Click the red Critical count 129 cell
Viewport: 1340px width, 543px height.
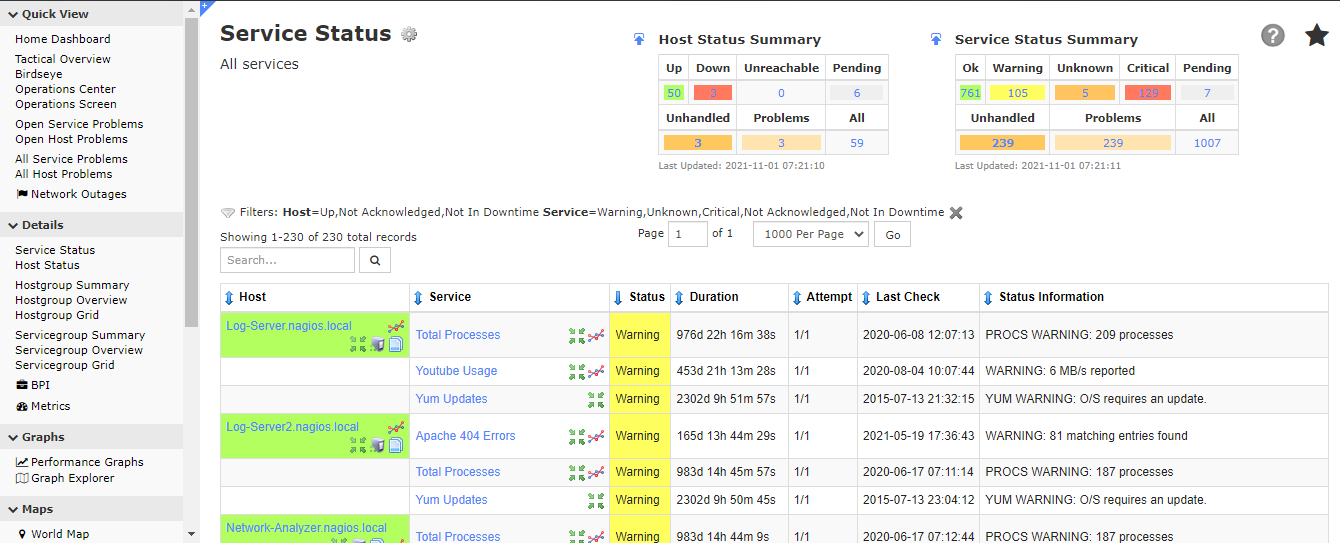pos(1147,93)
